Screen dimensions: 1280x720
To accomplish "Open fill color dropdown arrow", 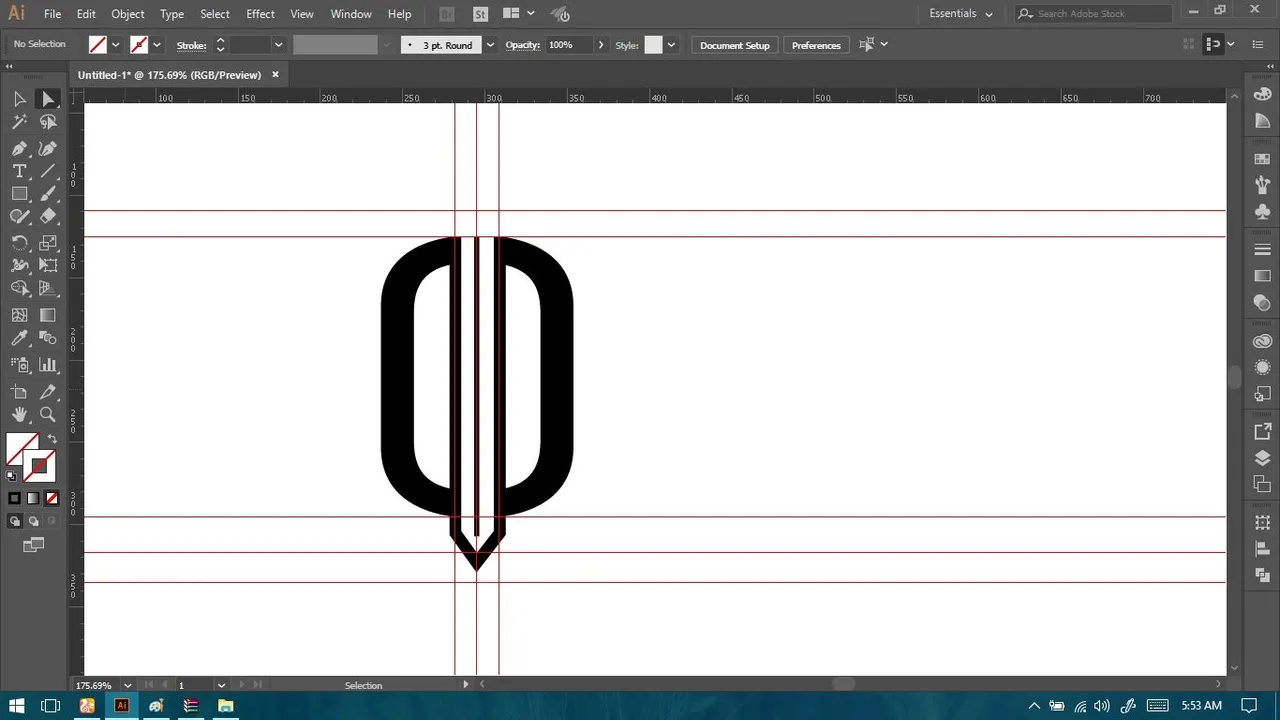I will point(116,45).
